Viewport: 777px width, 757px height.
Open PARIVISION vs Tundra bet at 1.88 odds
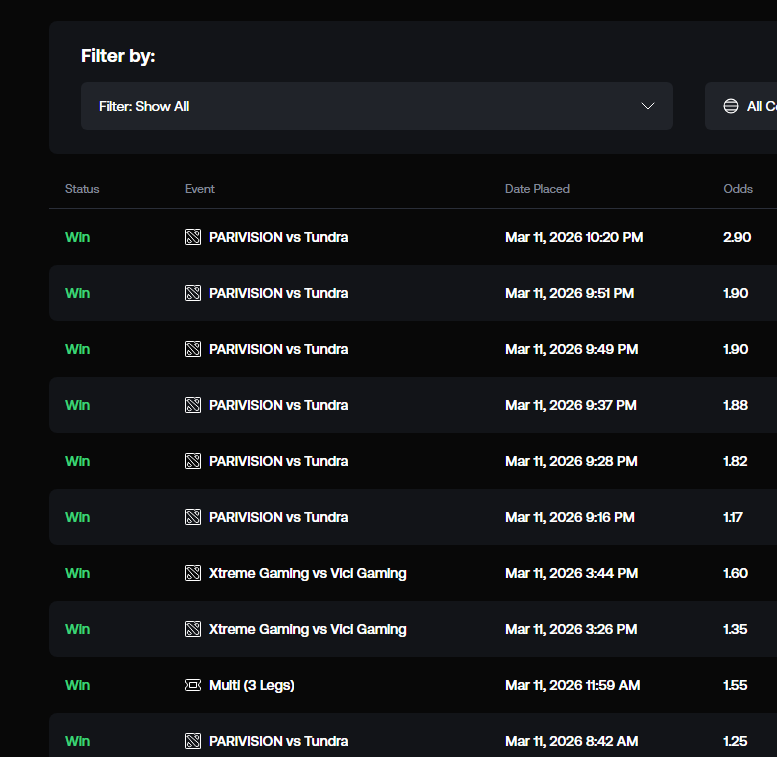278,405
